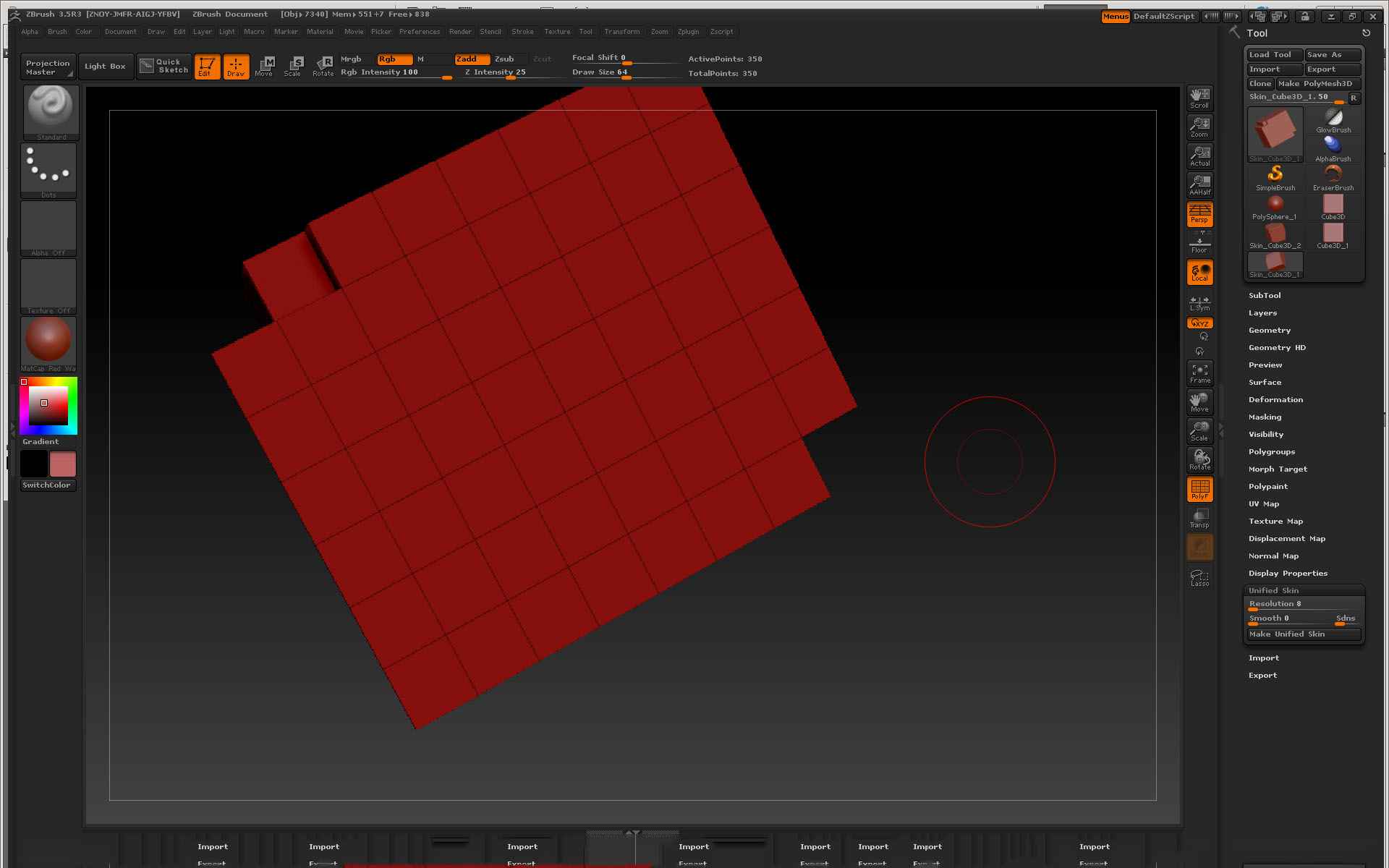Choose the EraserBrush tool icon
Screen dimensions: 1389x868
pyautogui.click(x=1333, y=178)
